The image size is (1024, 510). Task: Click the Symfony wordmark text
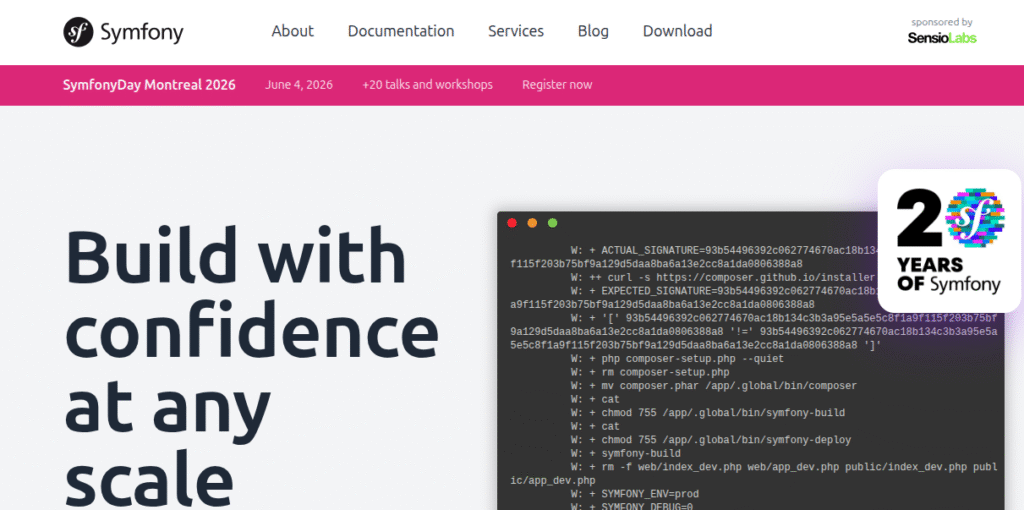point(142,32)
